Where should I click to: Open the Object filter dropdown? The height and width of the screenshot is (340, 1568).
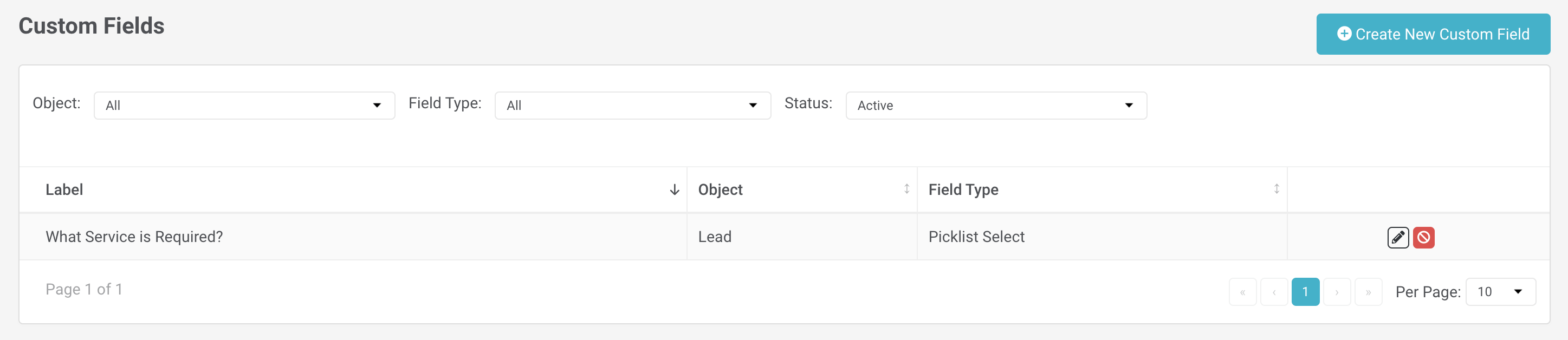point(244,106)
